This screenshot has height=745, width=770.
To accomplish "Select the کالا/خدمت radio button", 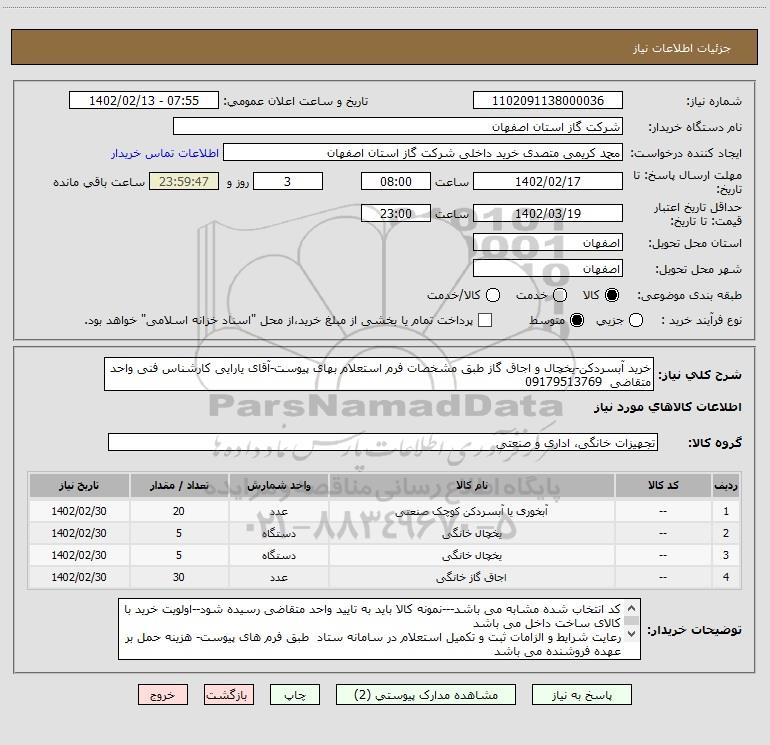I will pos(493,295).
